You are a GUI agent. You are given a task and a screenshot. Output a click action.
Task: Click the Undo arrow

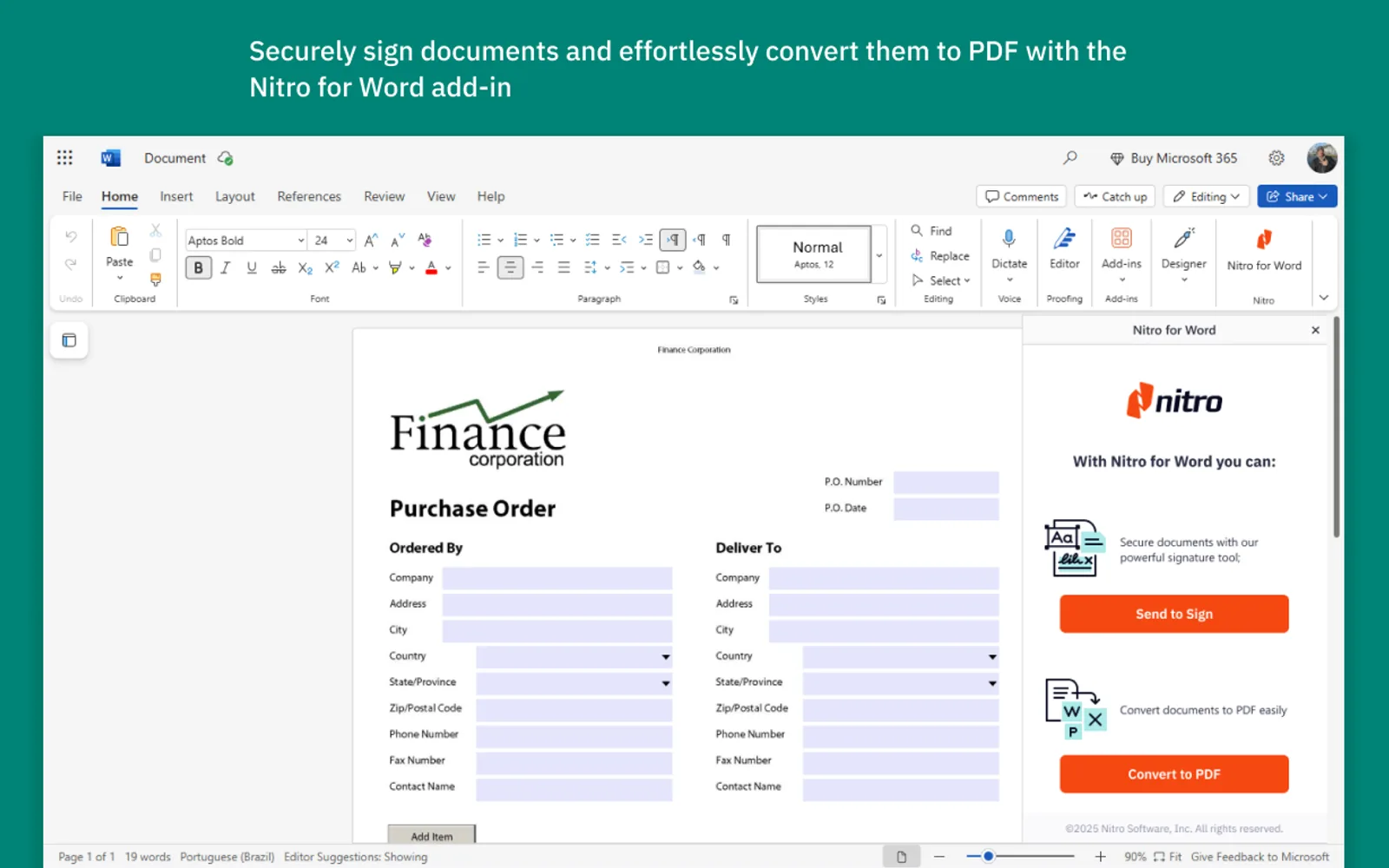(71, 237)
